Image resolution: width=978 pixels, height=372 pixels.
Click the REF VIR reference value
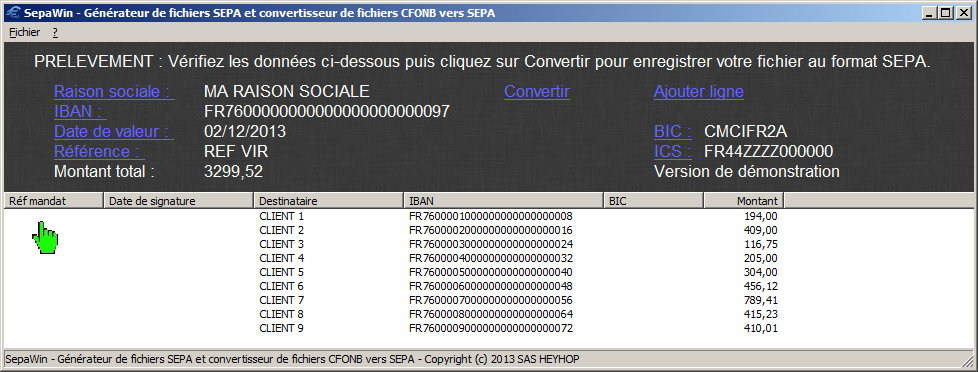click(236, 152)
